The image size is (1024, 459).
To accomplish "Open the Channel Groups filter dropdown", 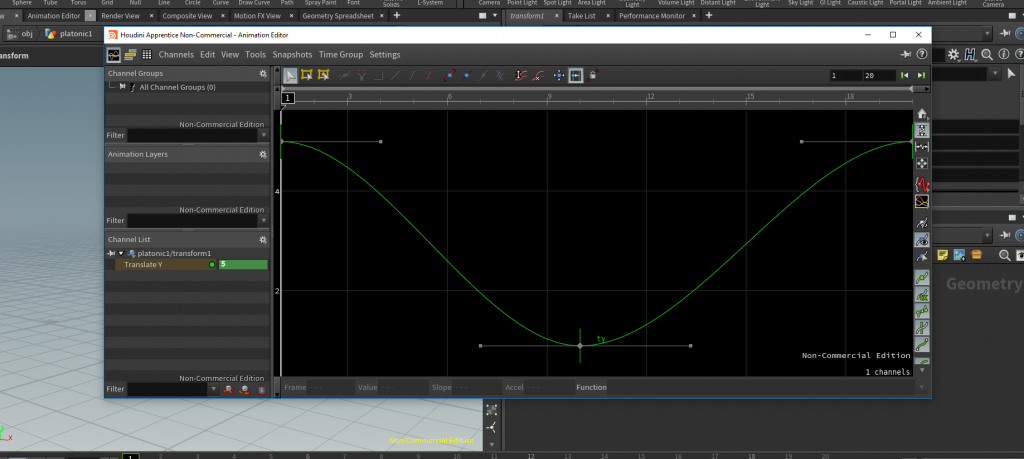I will [x=263, y=135].
